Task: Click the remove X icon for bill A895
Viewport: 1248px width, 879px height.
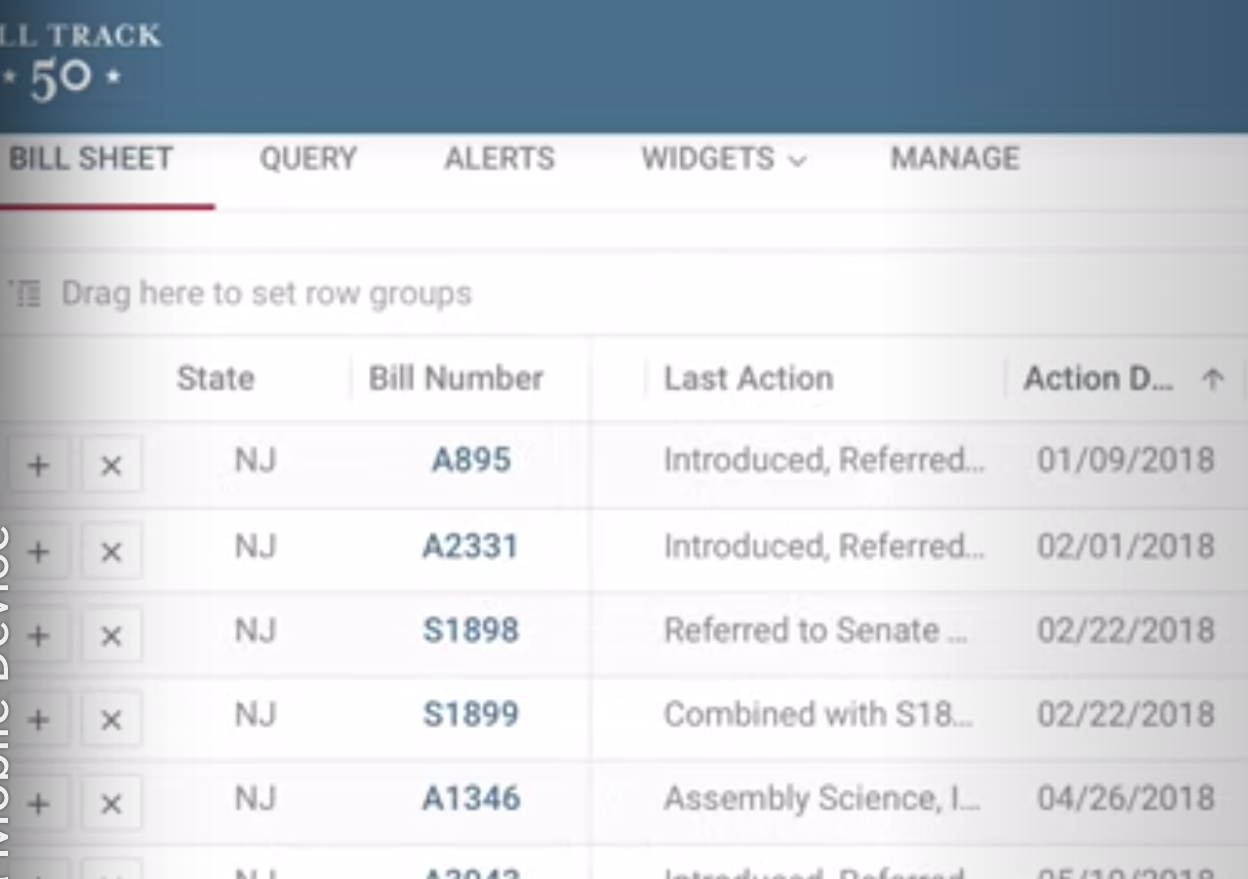Action: 111,465
